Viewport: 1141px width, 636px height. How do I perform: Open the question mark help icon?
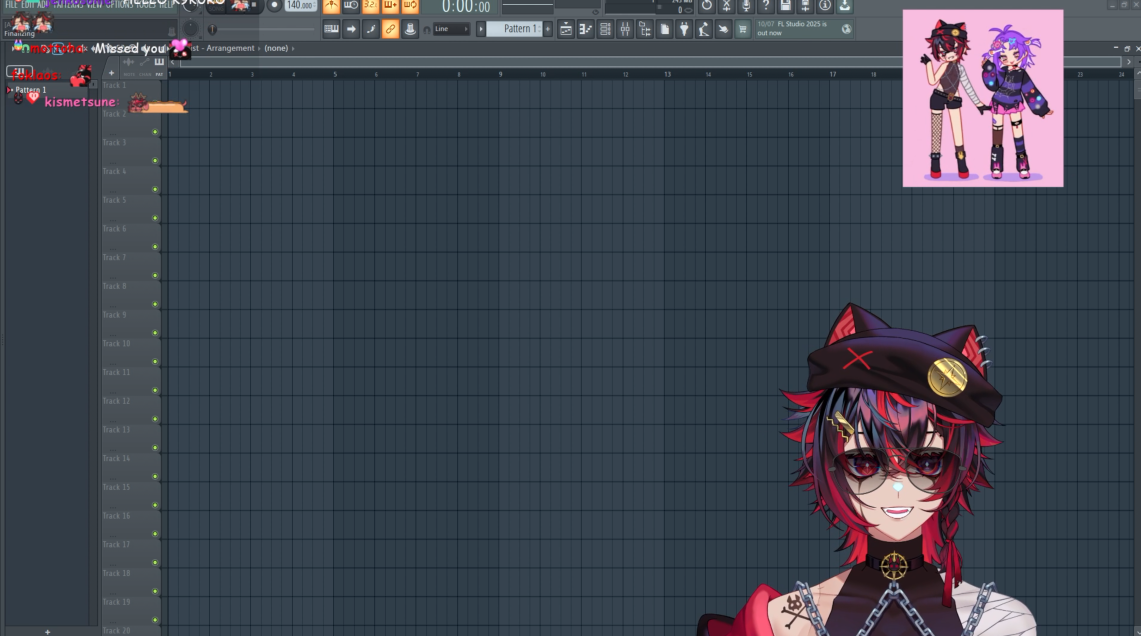(766, 6)
